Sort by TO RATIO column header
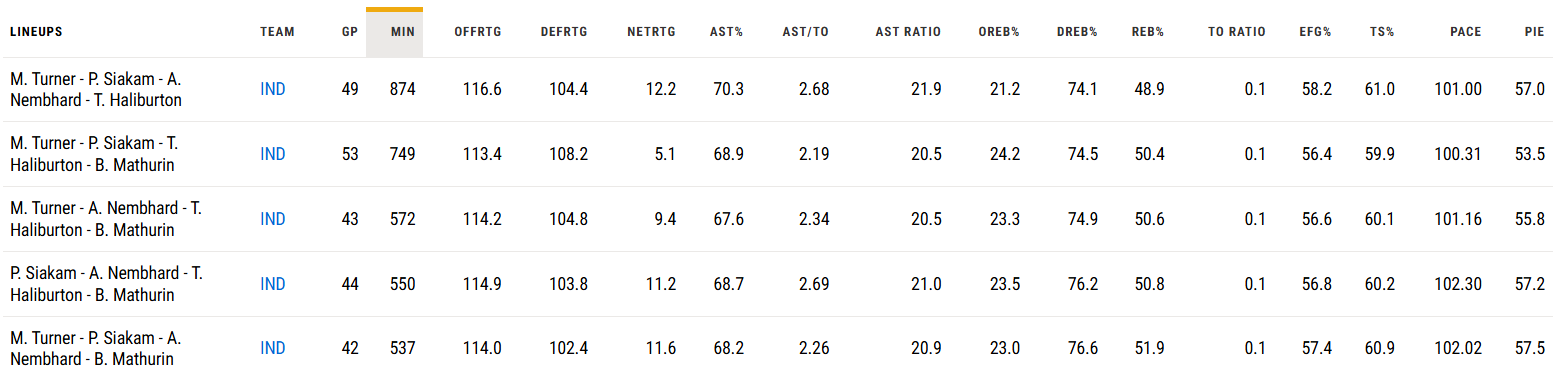The height and width of the screenshot is (372, 1553). click(x=1237, y=32)
